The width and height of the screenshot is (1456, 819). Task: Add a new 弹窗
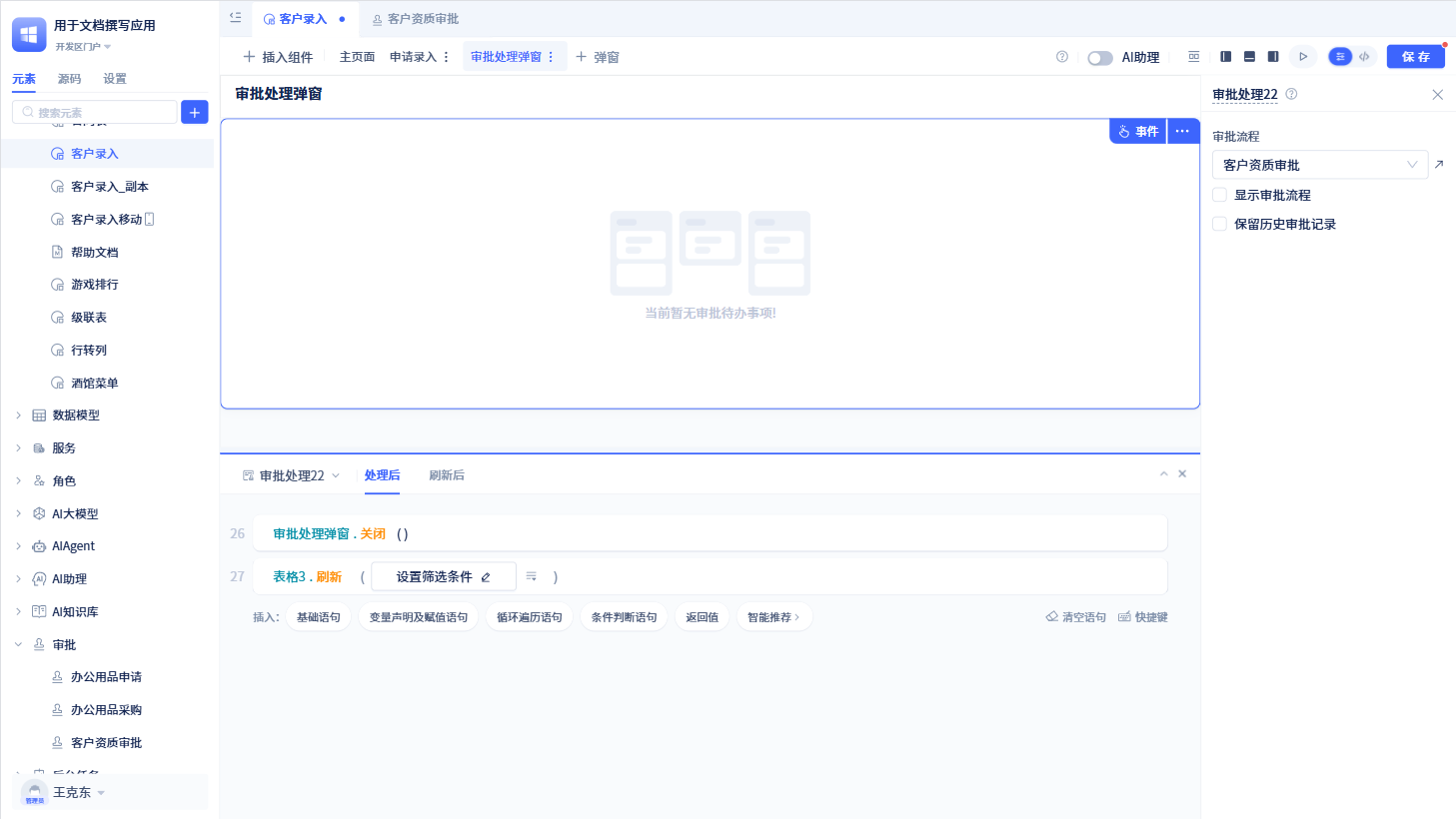[598, 57]
